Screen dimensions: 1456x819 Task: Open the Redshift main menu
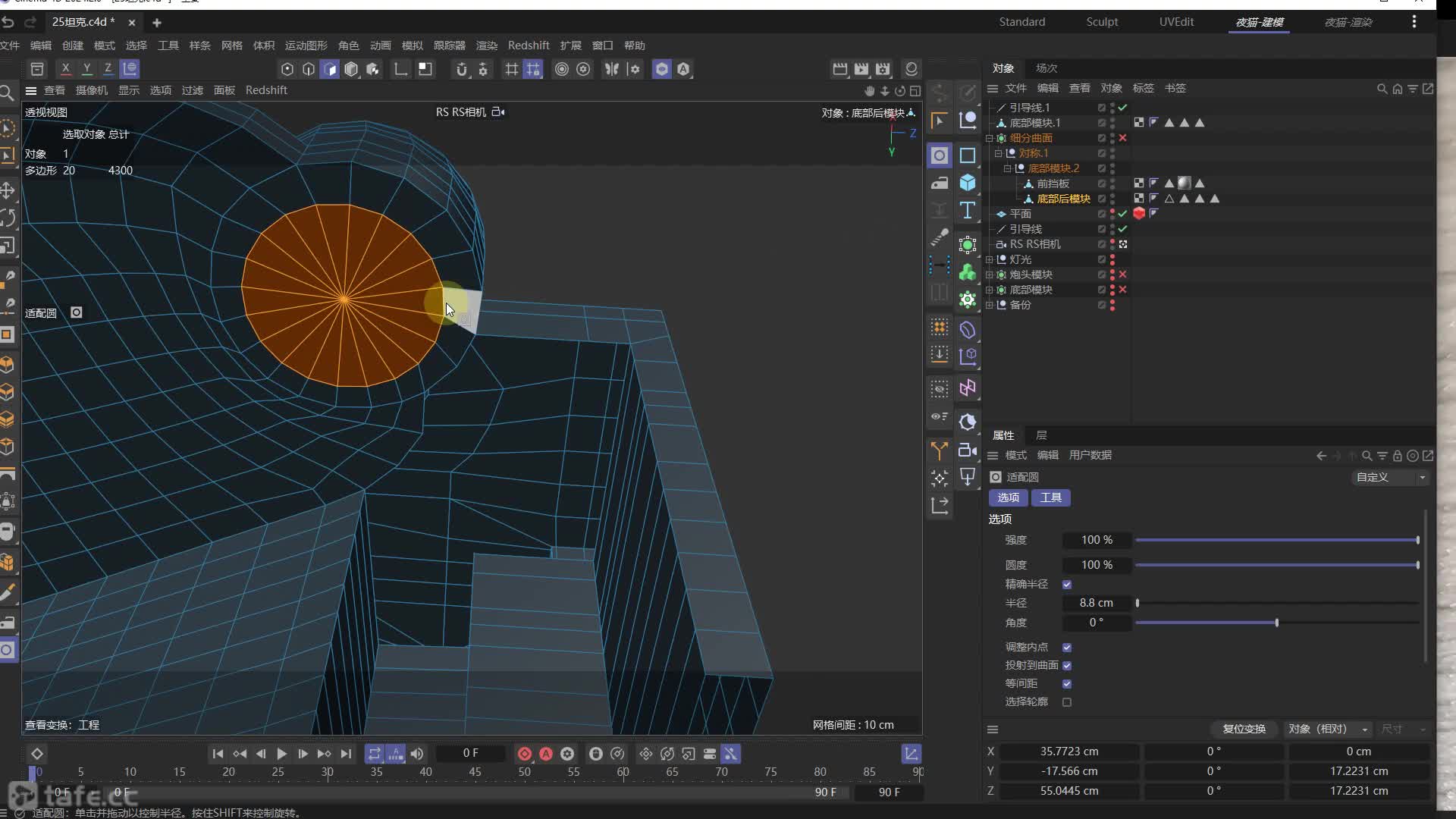coord(529,45)
